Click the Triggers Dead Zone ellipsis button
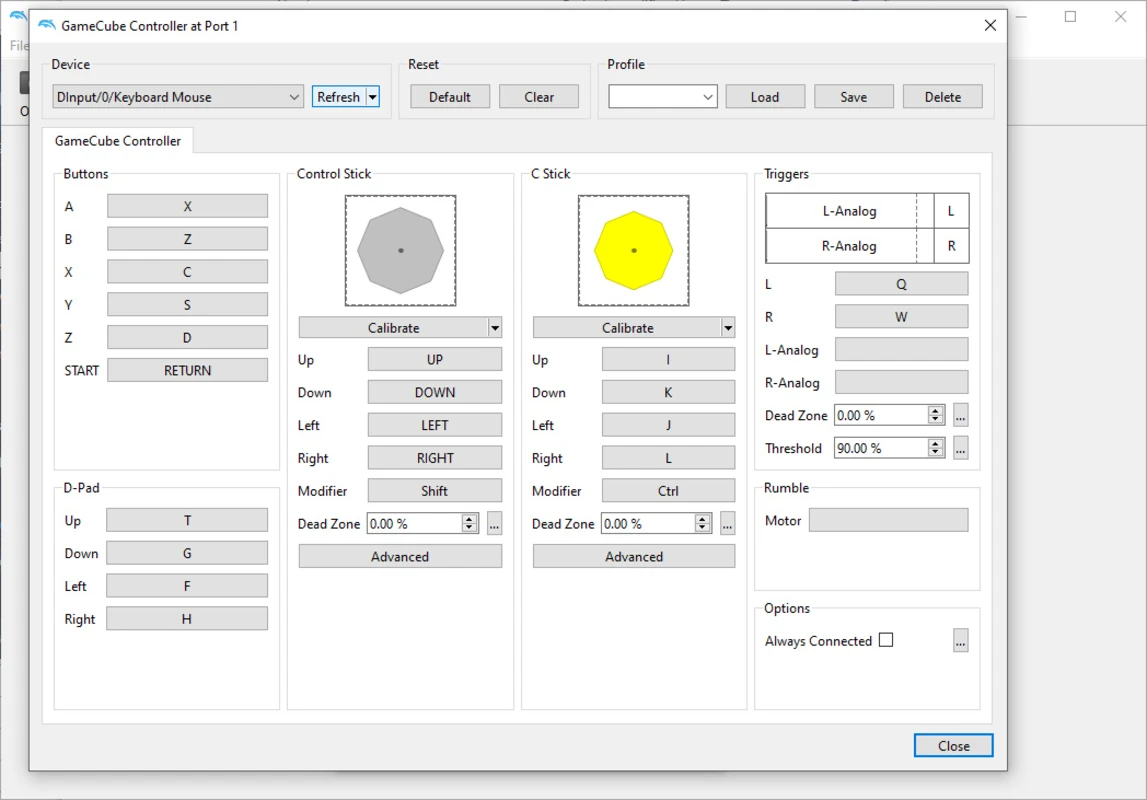The image size is (1147, 800). 960,415
